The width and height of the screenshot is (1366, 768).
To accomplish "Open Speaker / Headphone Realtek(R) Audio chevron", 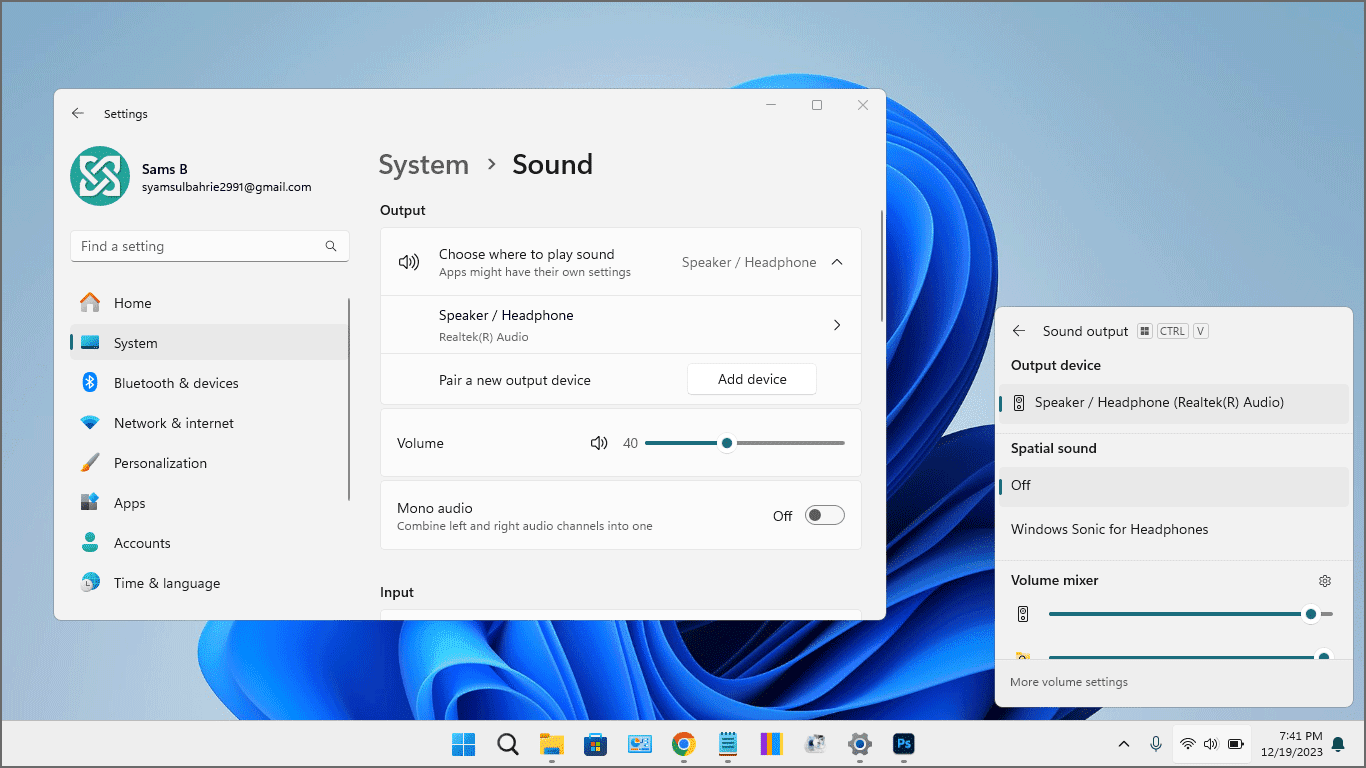I will click(x=837, y=325).
